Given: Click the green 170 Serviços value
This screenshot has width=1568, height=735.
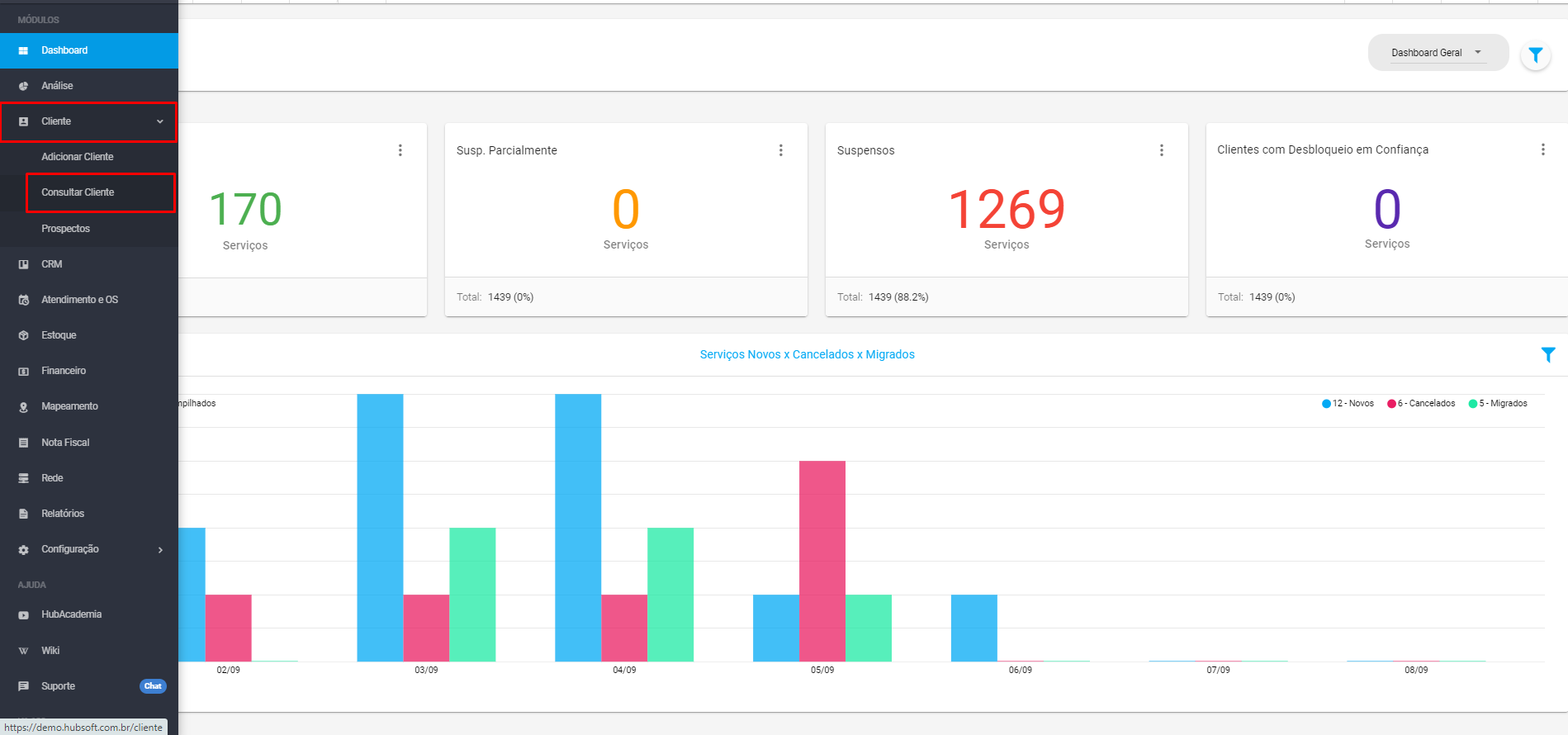Looking at the screenshot, I should point(245,210).
